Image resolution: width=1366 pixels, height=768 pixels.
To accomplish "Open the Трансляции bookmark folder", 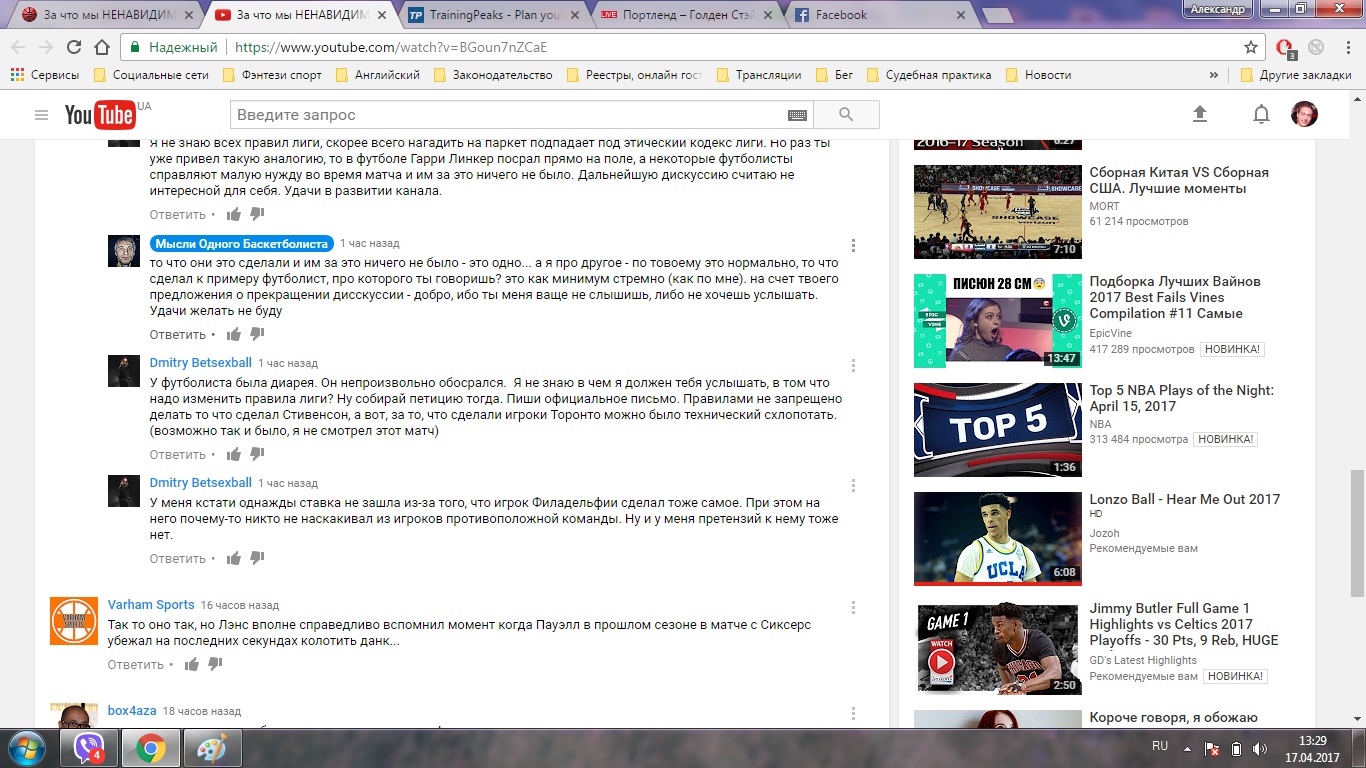I will 758,75.
